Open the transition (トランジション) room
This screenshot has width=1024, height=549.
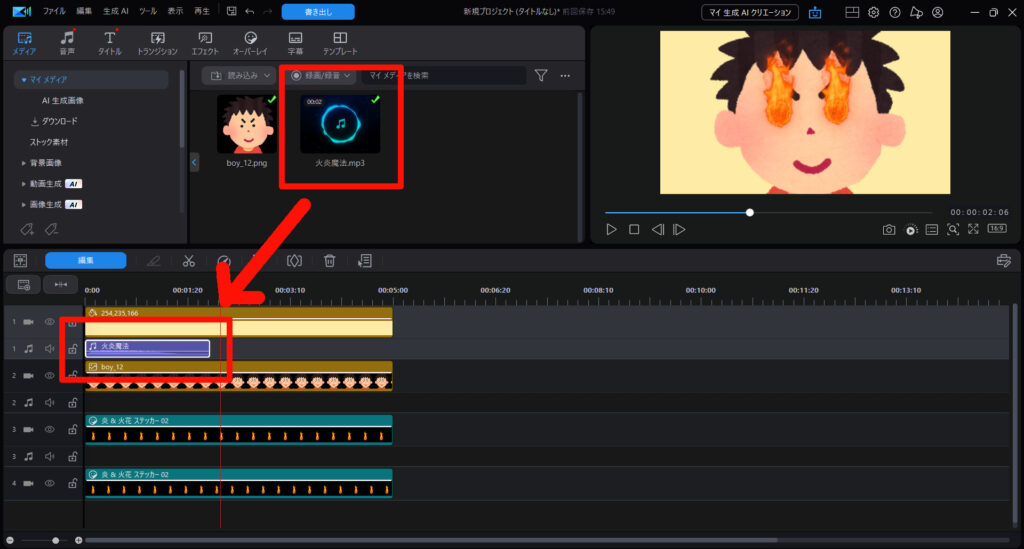[157, 43]
